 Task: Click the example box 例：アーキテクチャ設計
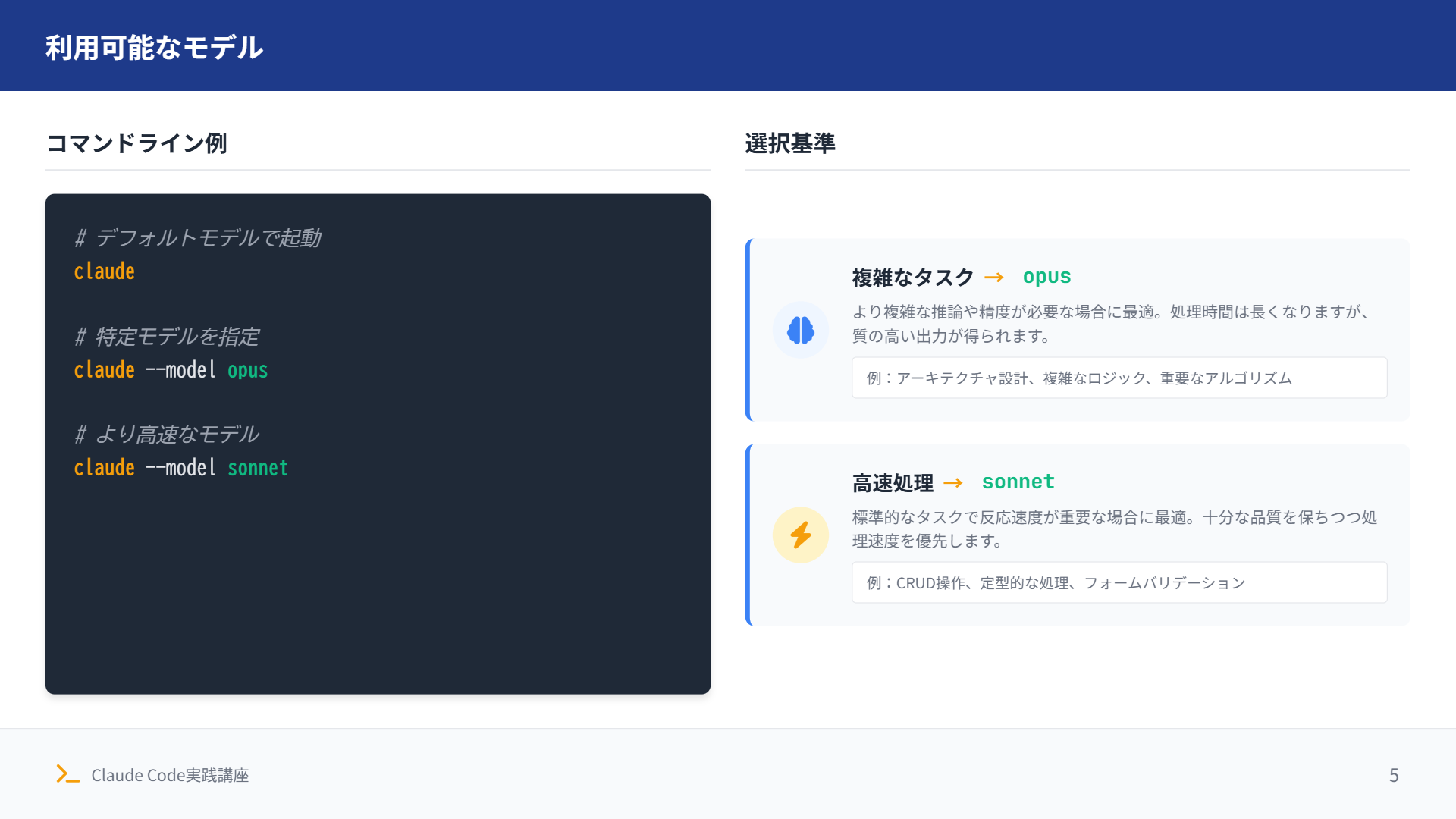pos(1119,378)
